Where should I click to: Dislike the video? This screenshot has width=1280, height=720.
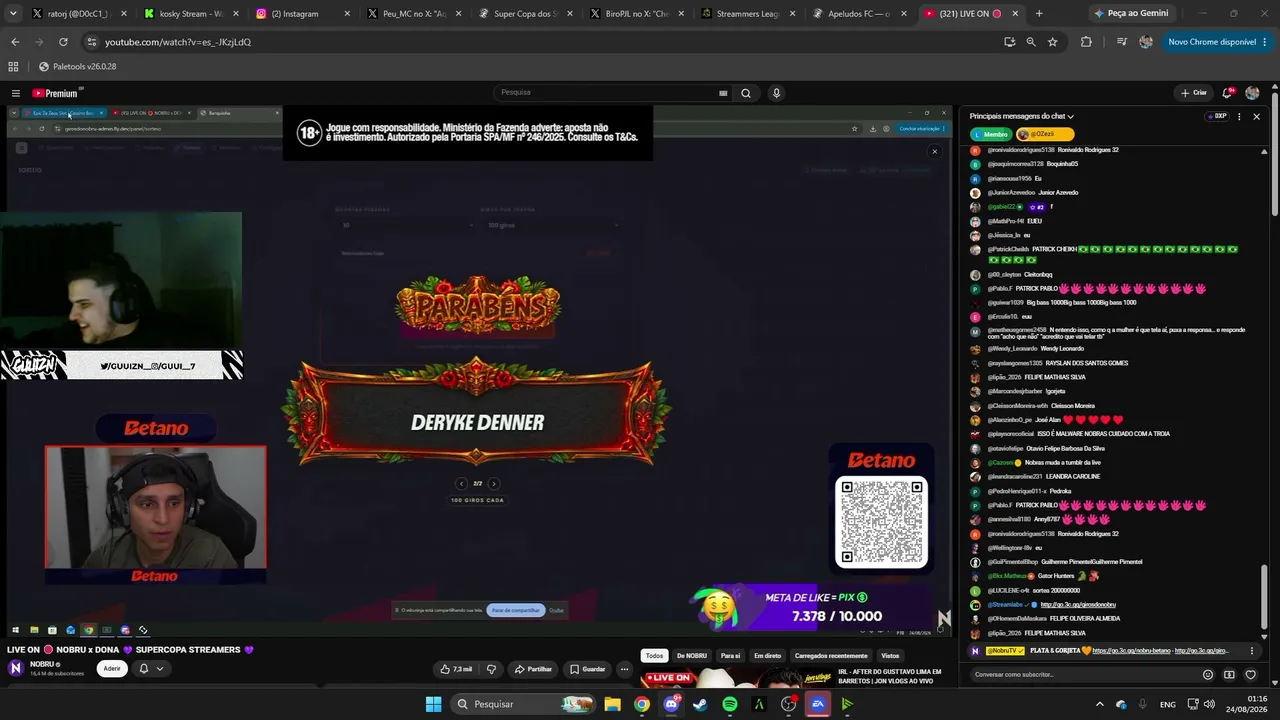coord(491,669)
